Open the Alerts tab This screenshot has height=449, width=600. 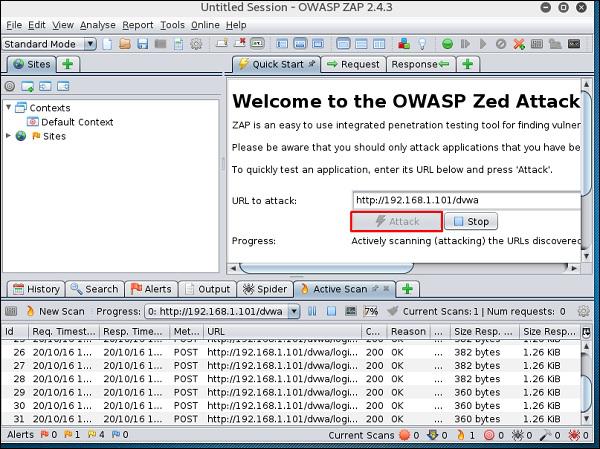click(x=151, y=289)
